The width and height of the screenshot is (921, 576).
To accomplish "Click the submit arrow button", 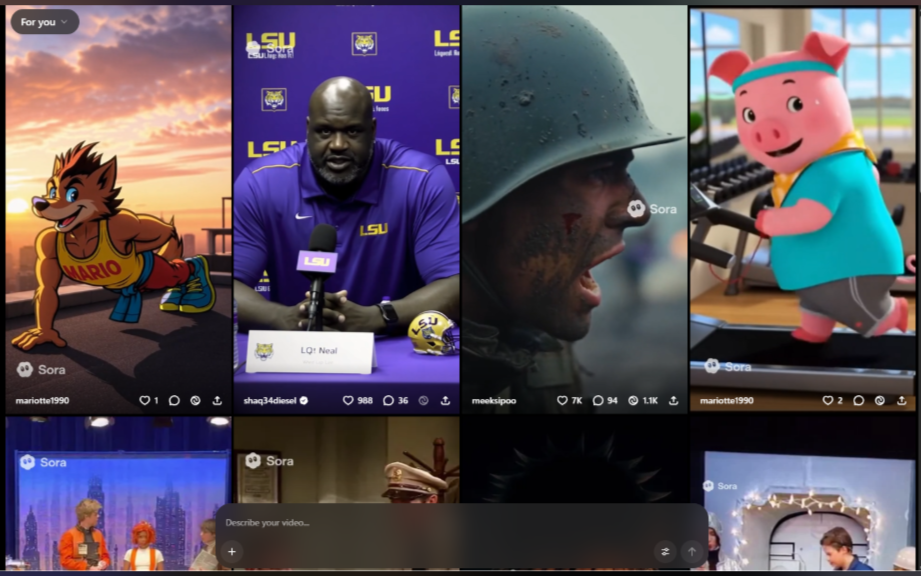I will [691, 551].
